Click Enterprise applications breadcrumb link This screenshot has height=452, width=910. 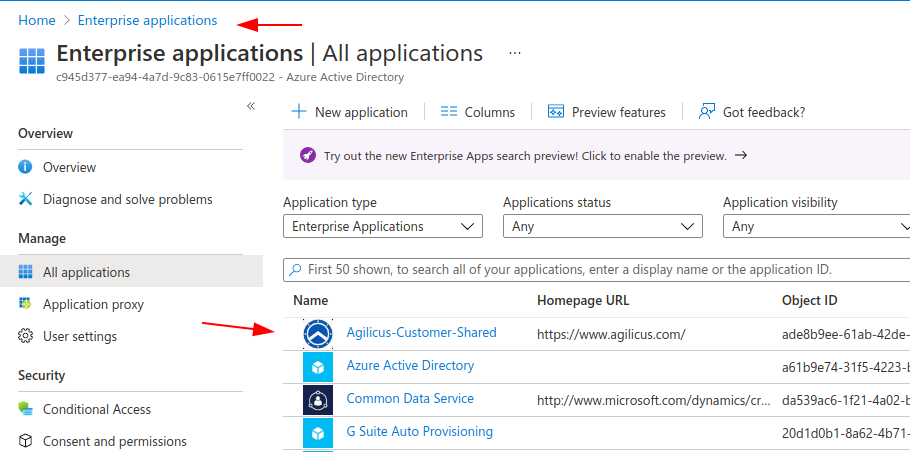[x=147, y=20]
